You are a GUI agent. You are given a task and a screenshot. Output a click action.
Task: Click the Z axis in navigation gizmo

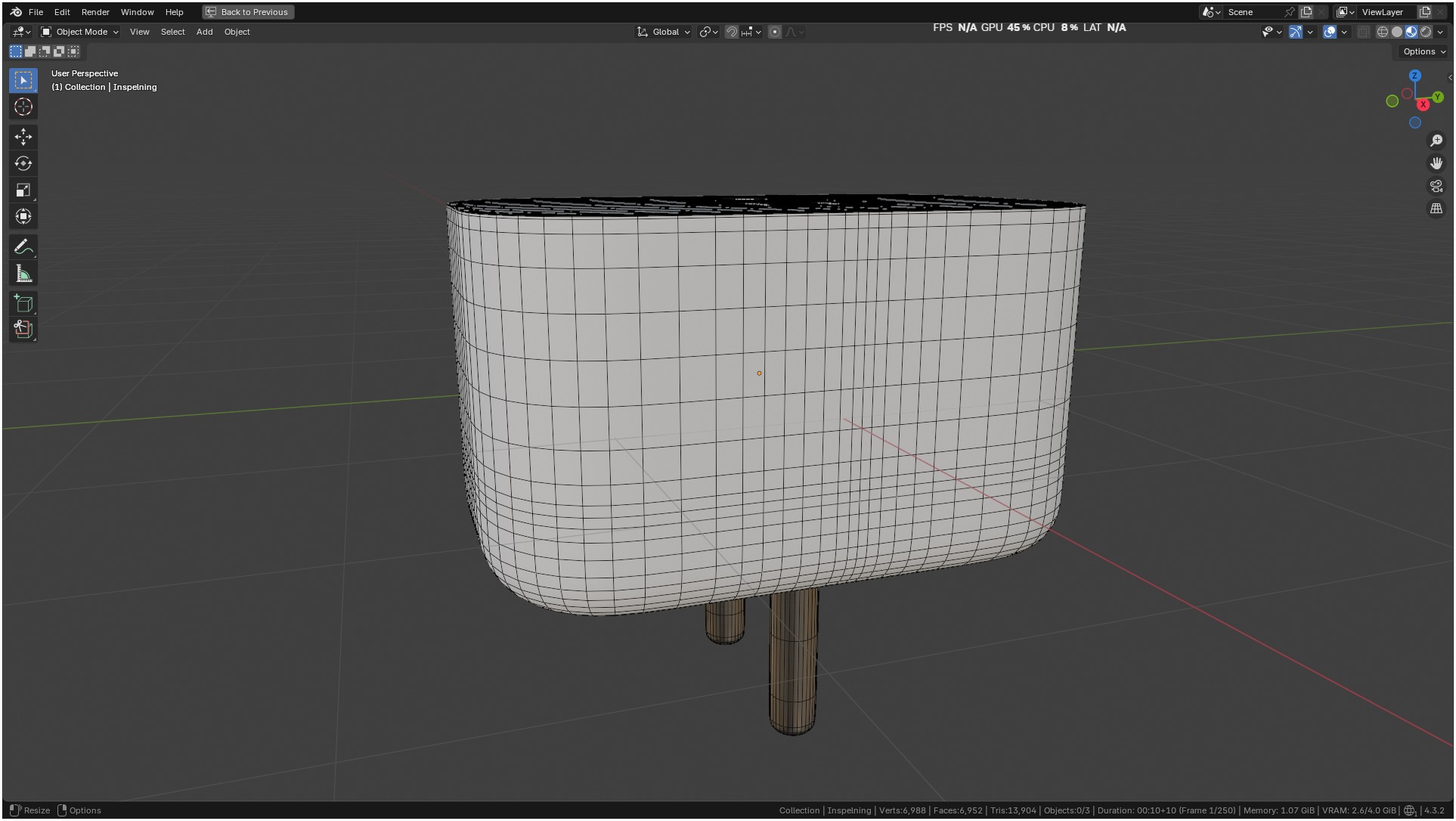(x=1415, y=76)
